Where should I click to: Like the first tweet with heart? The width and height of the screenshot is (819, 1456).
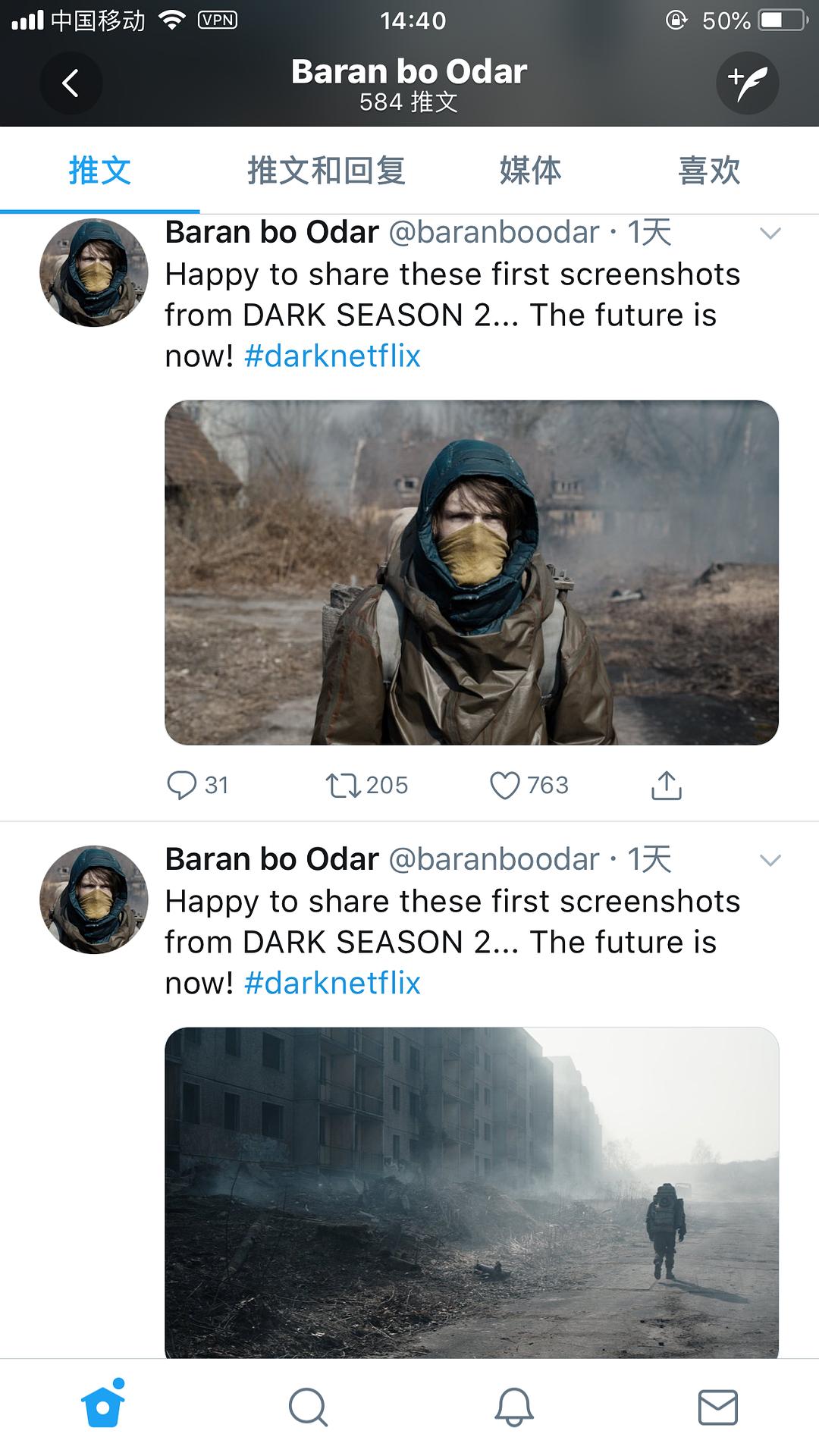coord(505,786)
